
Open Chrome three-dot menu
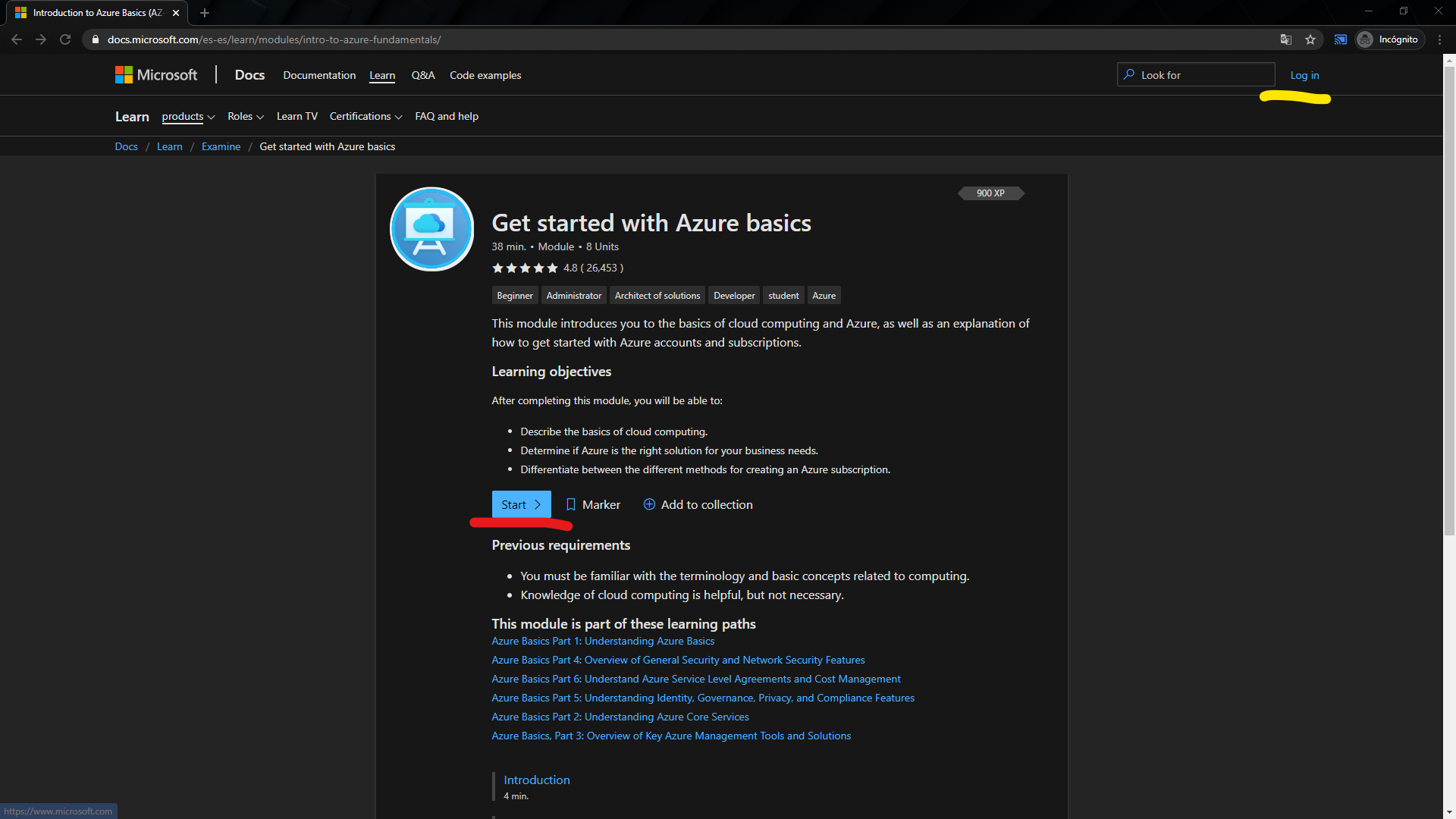pyautogui.click(x=1440, y=39)
